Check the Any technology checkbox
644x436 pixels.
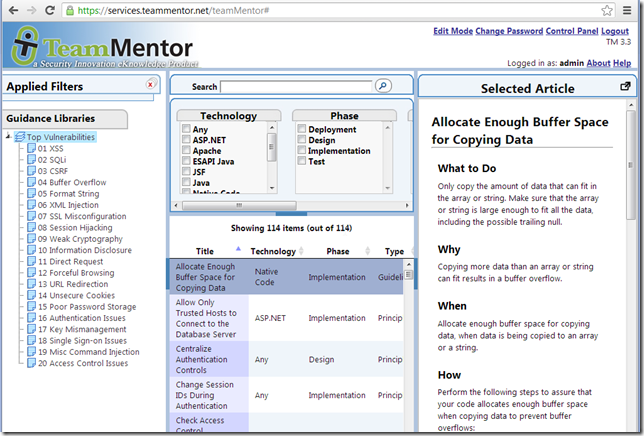186,129
